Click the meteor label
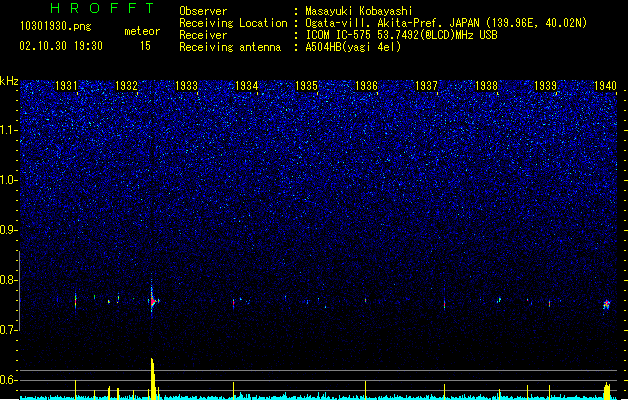 (142, 31)
